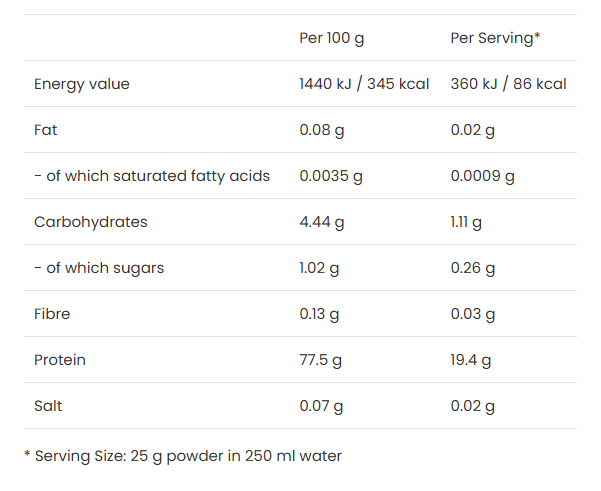This screenshot has width=601, height=491.
Task: Click the 'of which sugars' label
Action: point(99,268)
